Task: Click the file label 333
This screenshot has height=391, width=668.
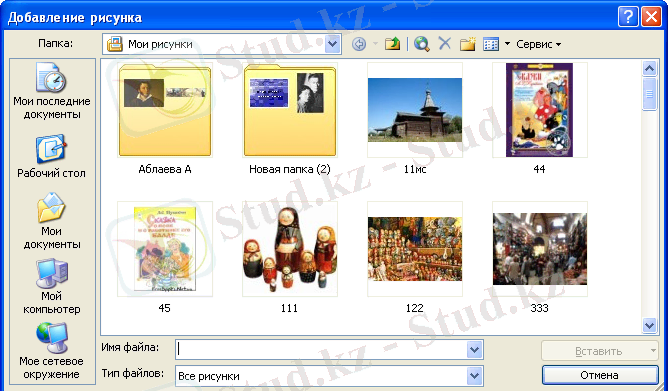Action: [539, 308]
